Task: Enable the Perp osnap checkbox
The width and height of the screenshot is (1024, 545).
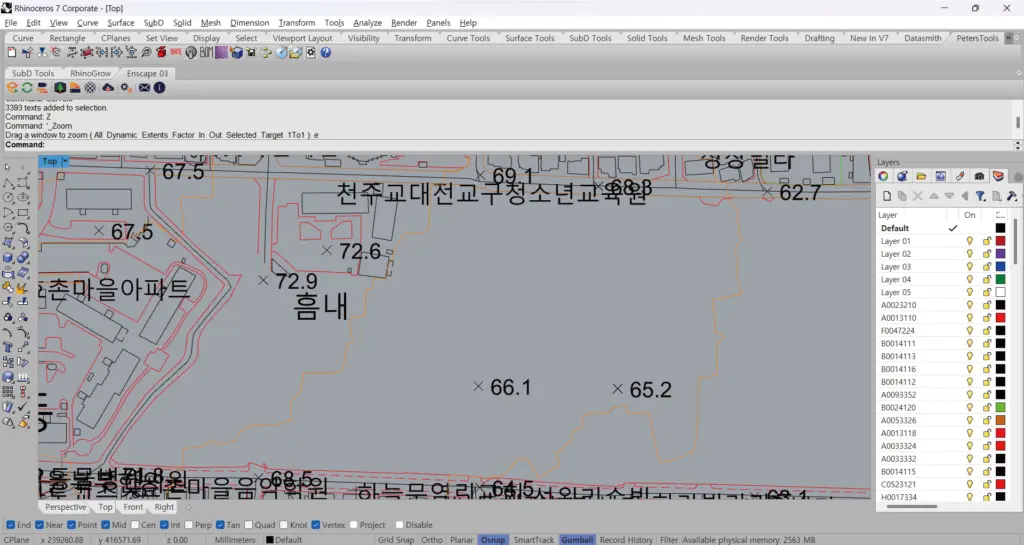Action: click(189, 525)
